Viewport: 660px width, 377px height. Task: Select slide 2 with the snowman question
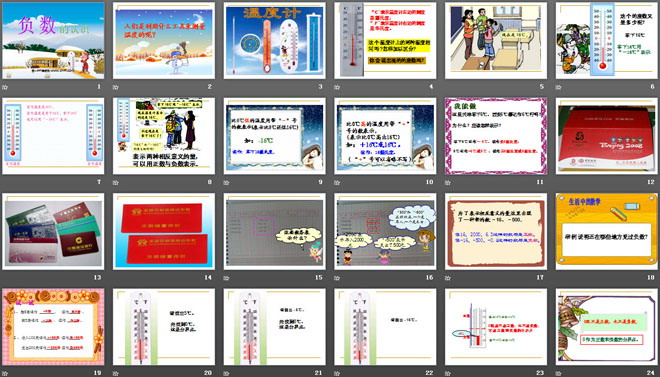(x=164, y=40)
